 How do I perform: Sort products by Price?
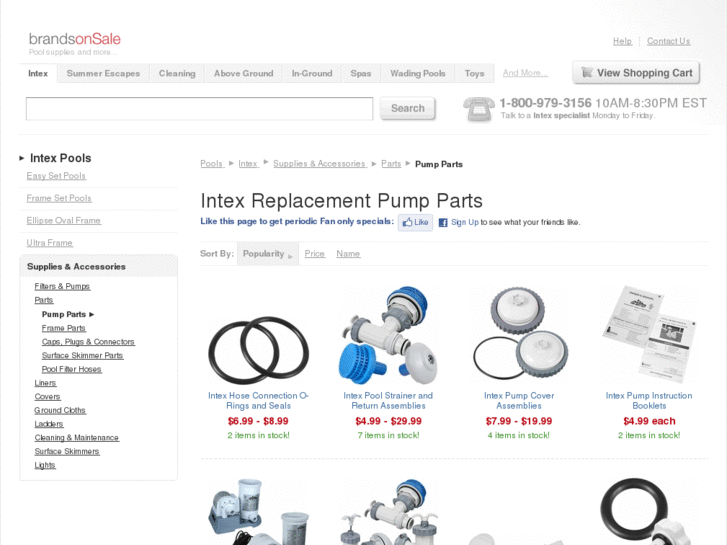click(x=314, y=254)
